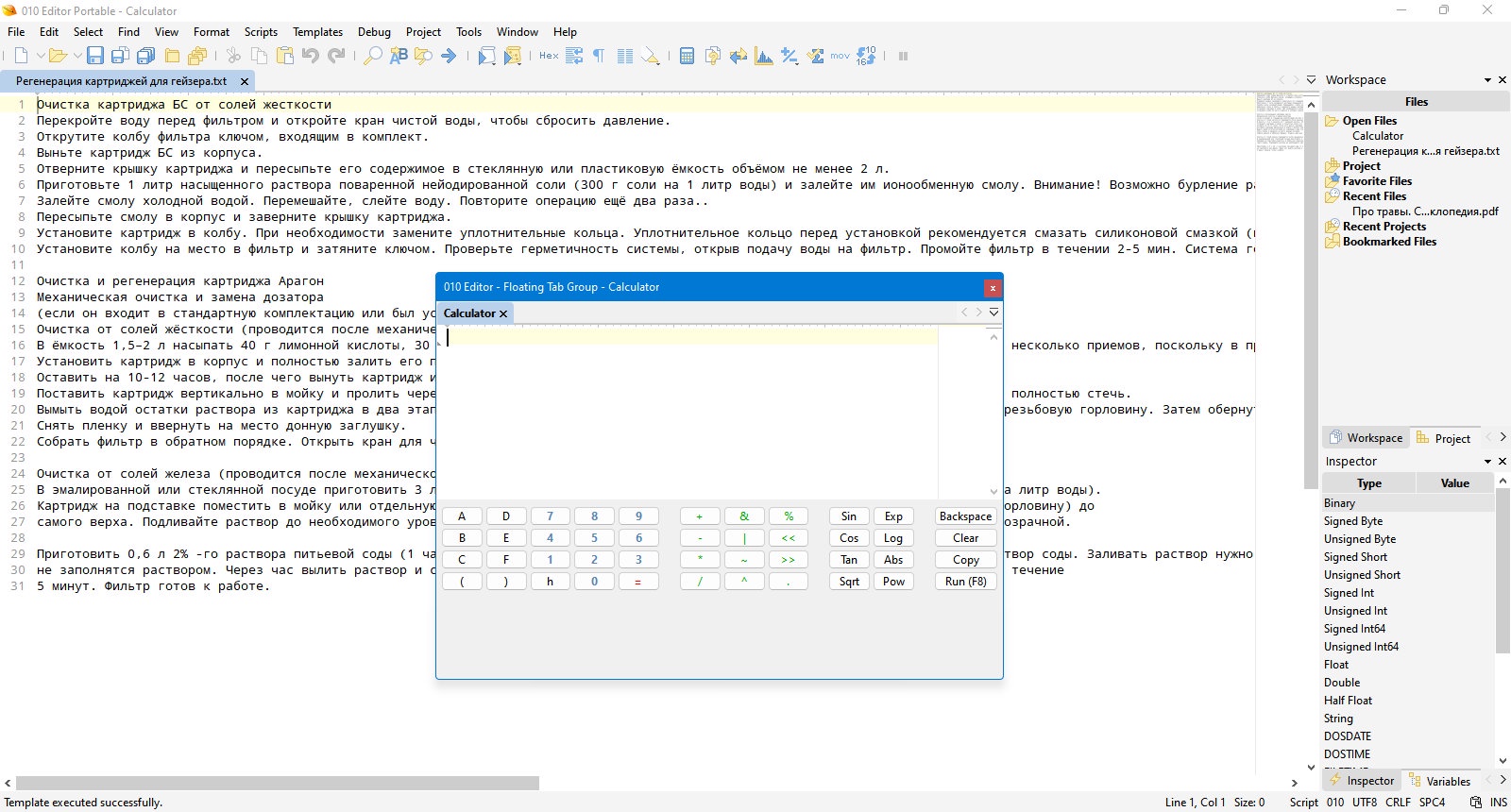Click the Save As toolbar icon
The image size is (1511, 812).
(120, 56)
